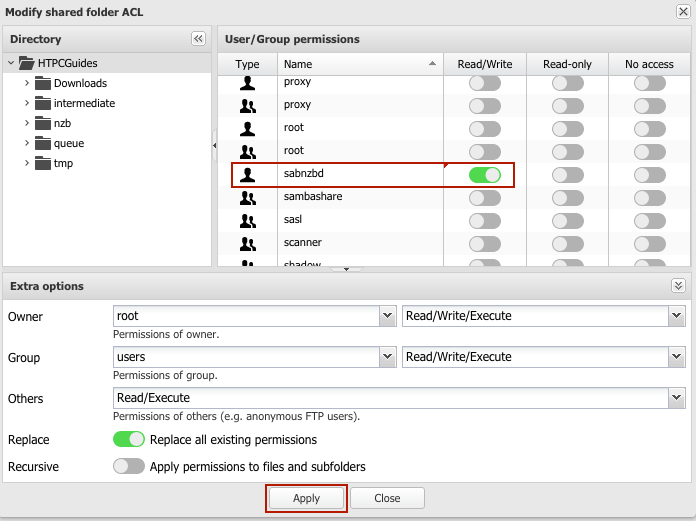The height and width of the screenshot is (521, 696).
Task: Click the sambashare group type icon
Action: pos(247,197)
